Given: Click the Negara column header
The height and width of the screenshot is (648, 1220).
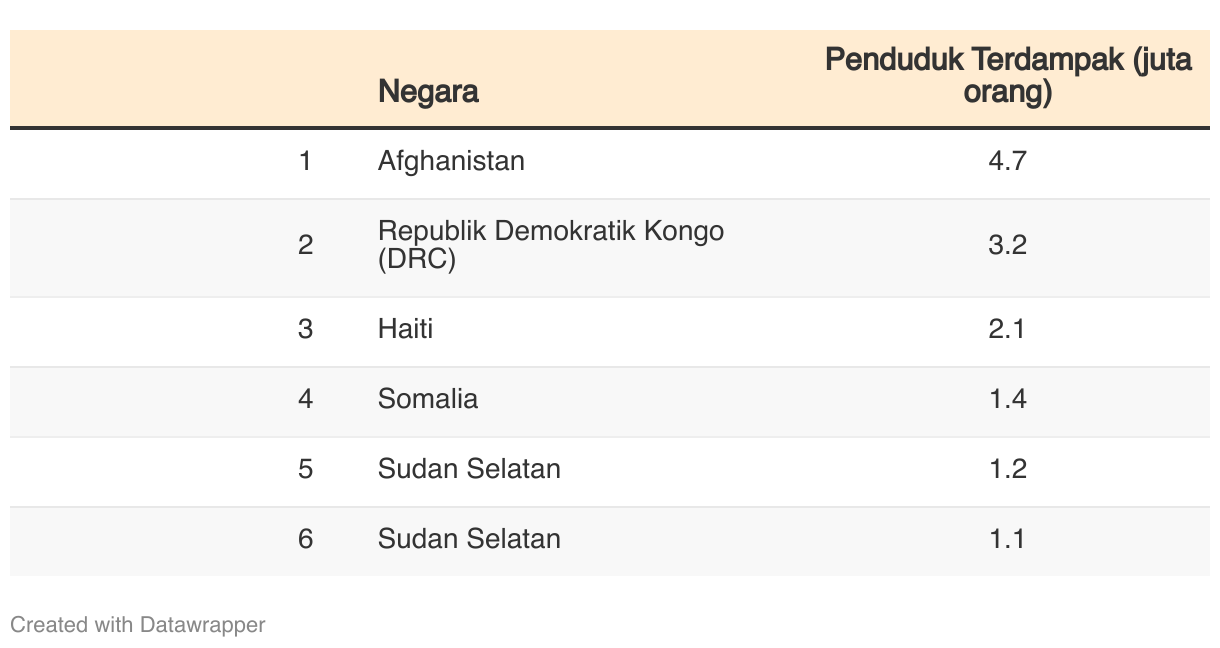Looking at the screenshot, I should [x=428, y=91].
